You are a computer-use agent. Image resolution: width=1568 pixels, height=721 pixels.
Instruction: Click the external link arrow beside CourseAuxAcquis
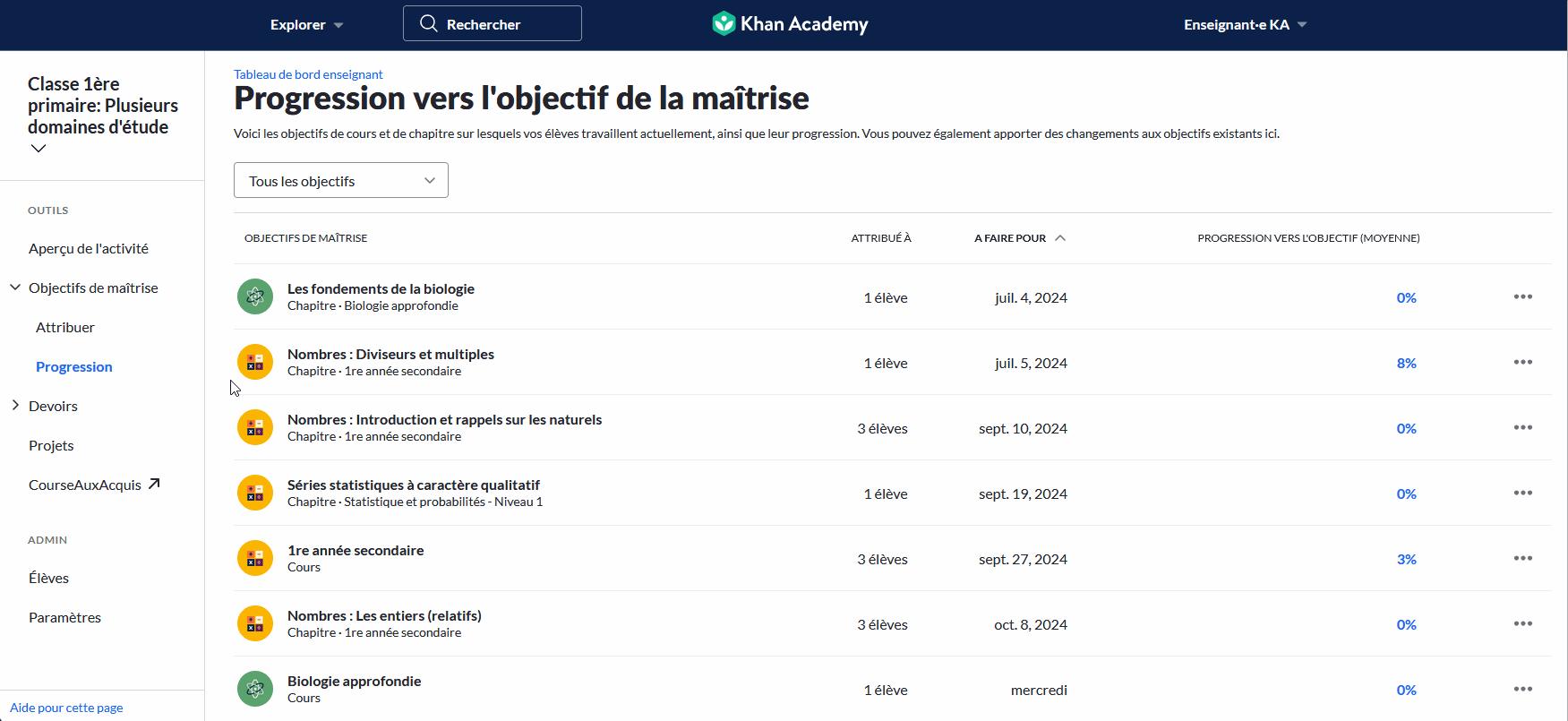click(x=154, y=484)
